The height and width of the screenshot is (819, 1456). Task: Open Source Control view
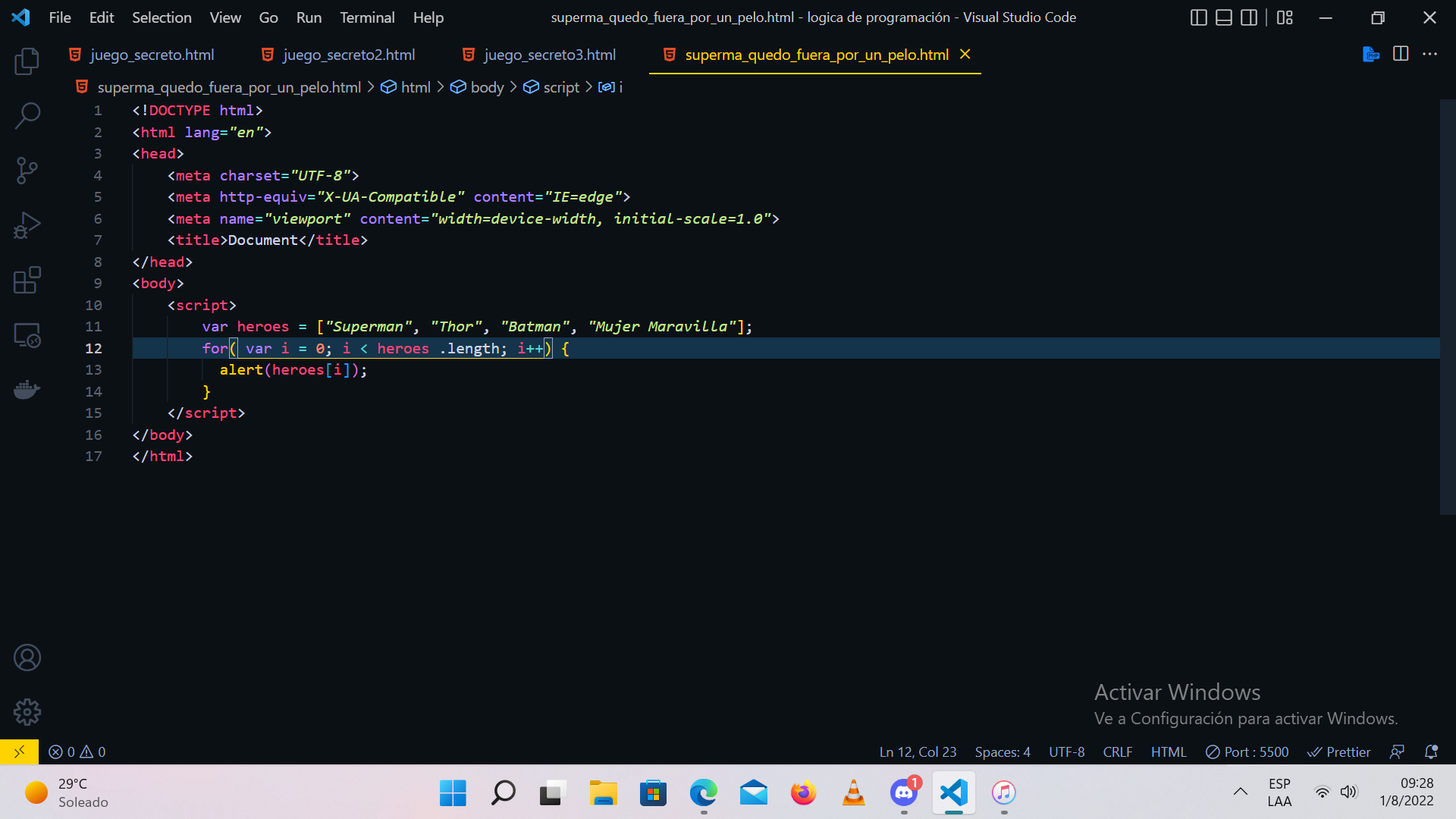[x=27, y=171]
